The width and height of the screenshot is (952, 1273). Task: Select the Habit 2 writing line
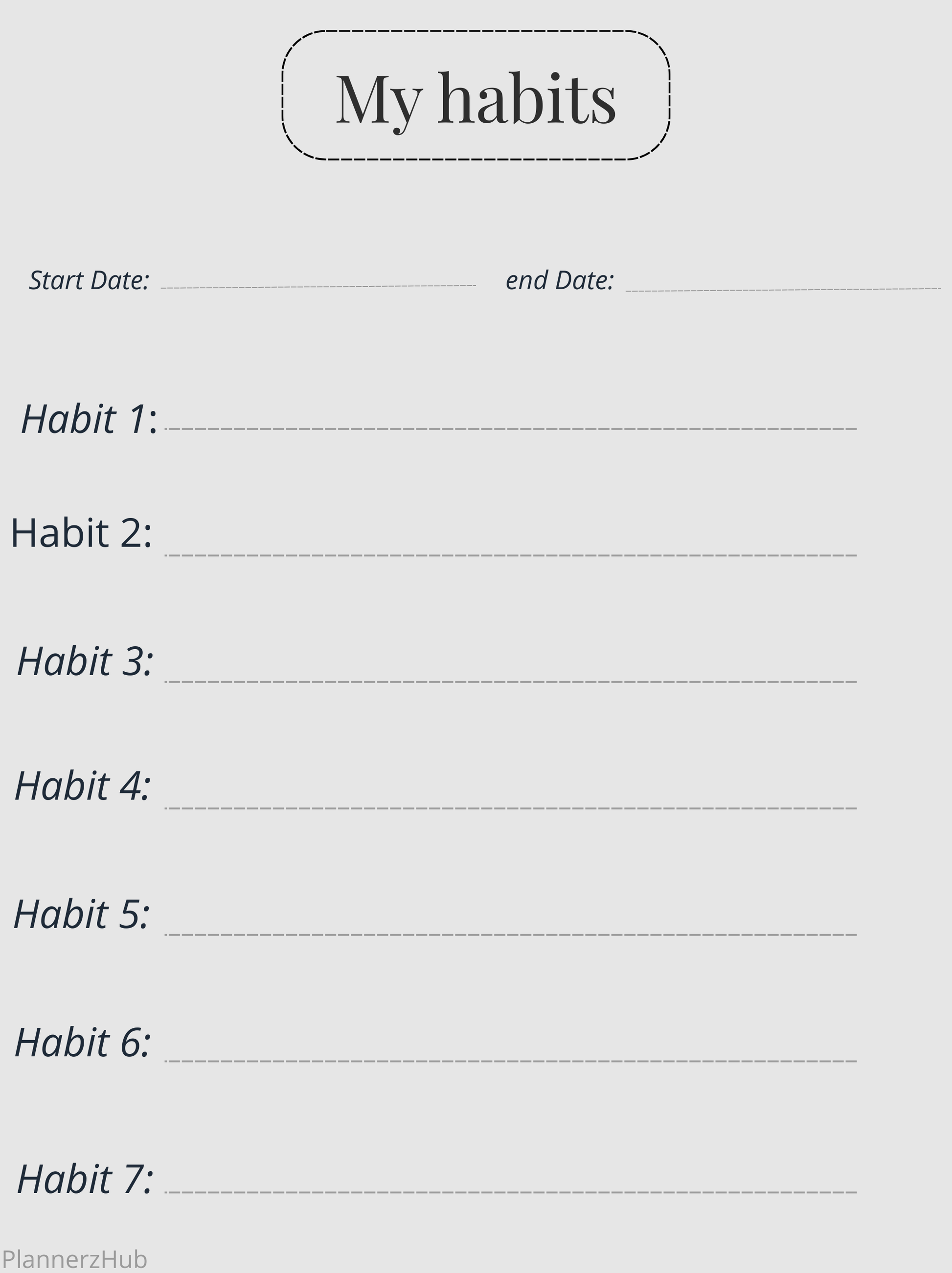click(x=511, y=555)
